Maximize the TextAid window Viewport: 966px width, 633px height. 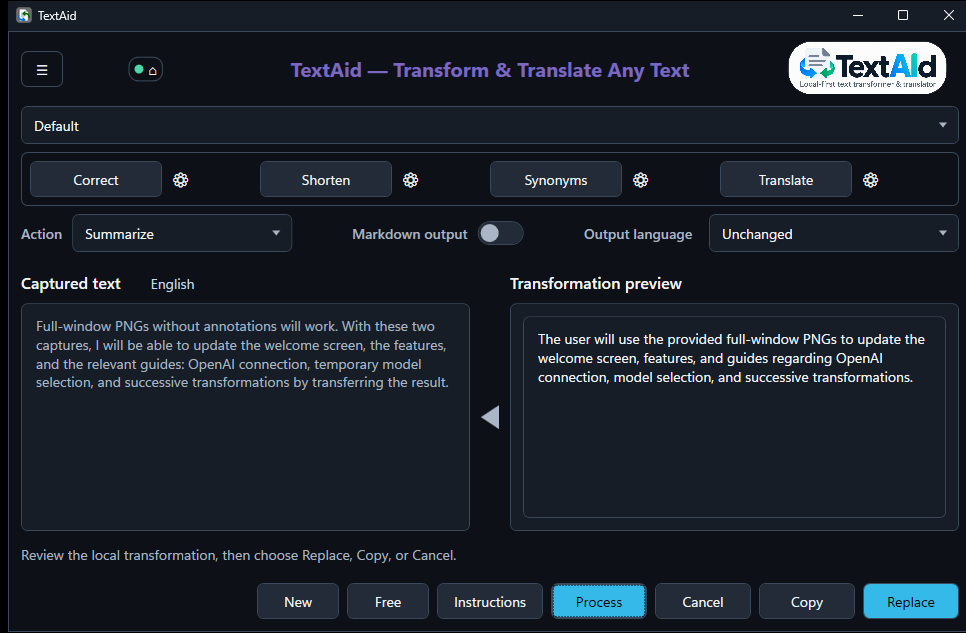pyautogui.click(x=903, y=15)
